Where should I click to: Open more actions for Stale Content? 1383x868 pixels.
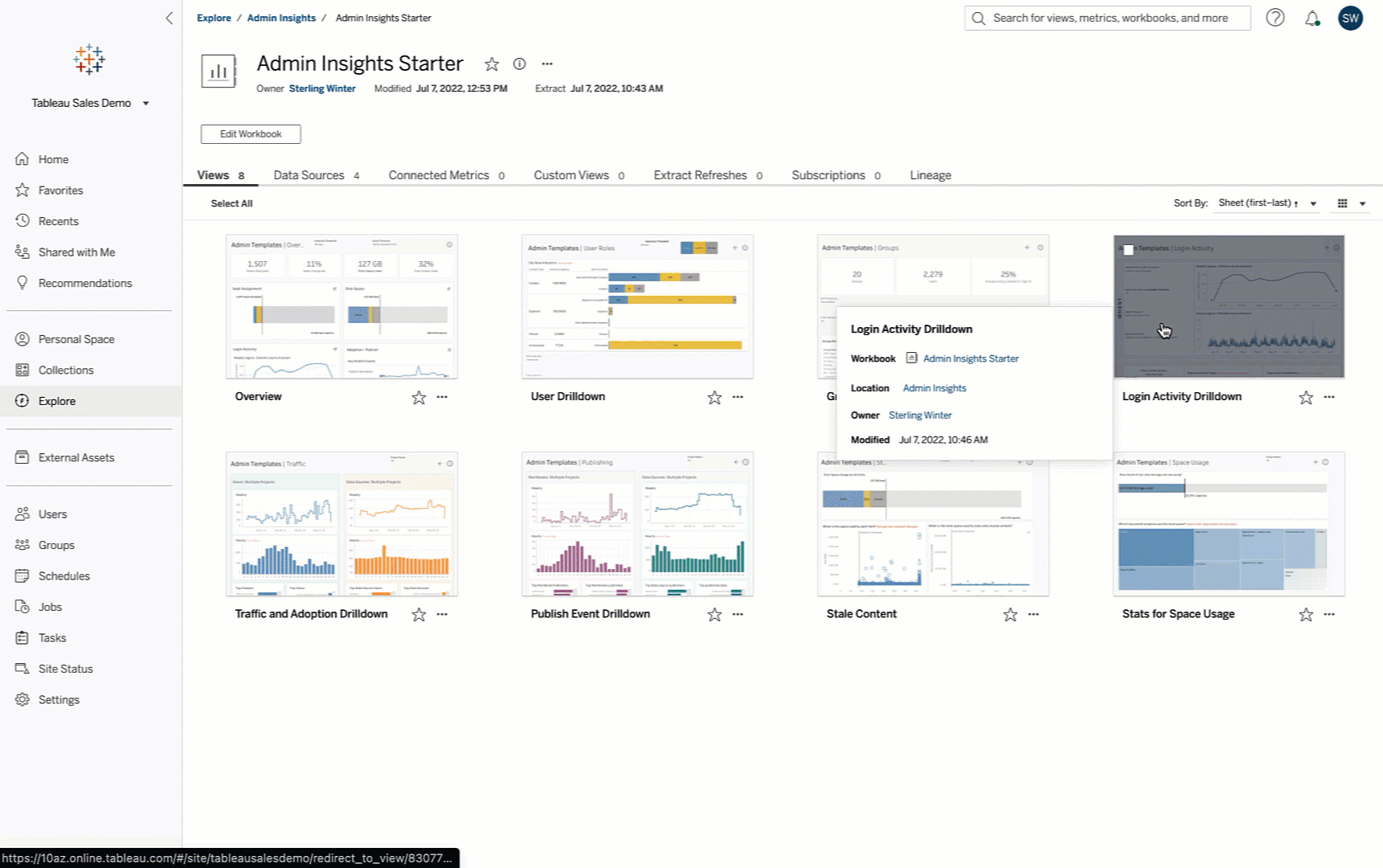[1033, 614]
